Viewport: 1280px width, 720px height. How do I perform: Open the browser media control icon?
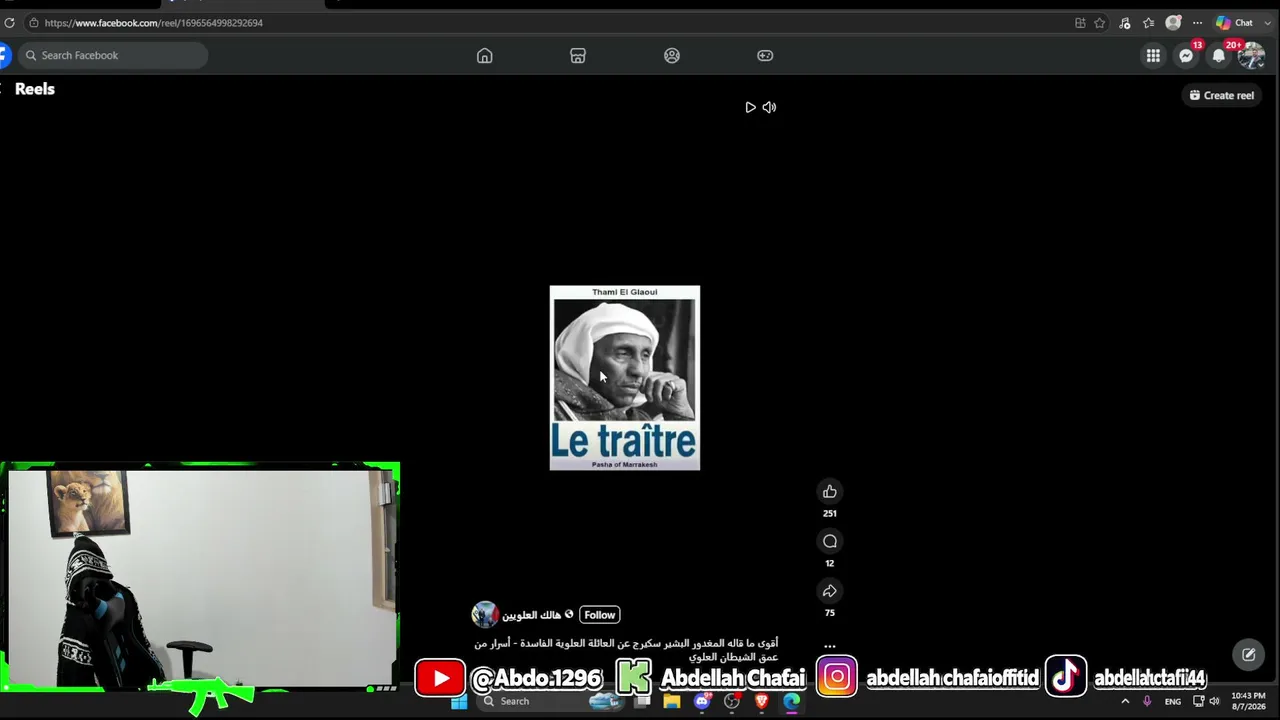[1125, 23]
